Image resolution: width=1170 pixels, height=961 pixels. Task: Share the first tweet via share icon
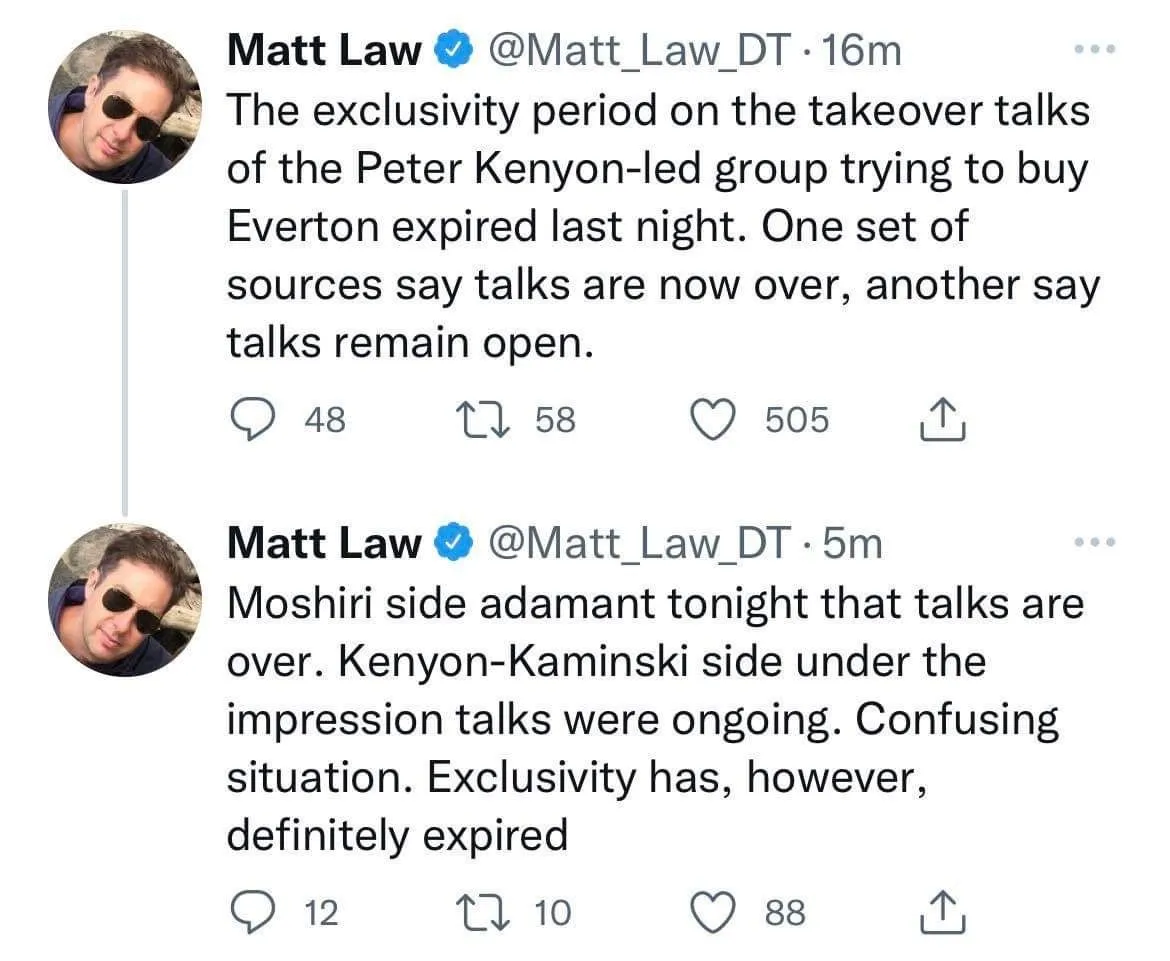[x=942, y=420]
